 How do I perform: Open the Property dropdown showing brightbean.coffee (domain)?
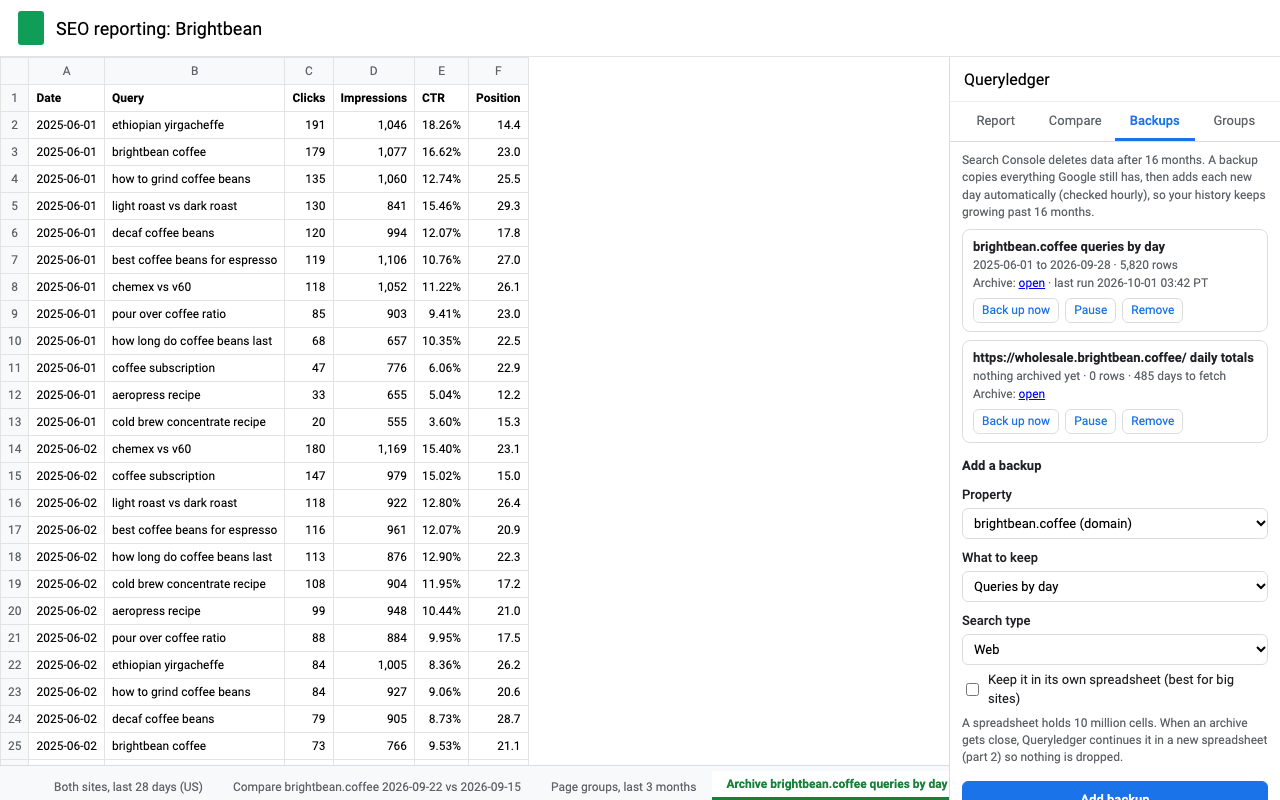(1114, 523)
